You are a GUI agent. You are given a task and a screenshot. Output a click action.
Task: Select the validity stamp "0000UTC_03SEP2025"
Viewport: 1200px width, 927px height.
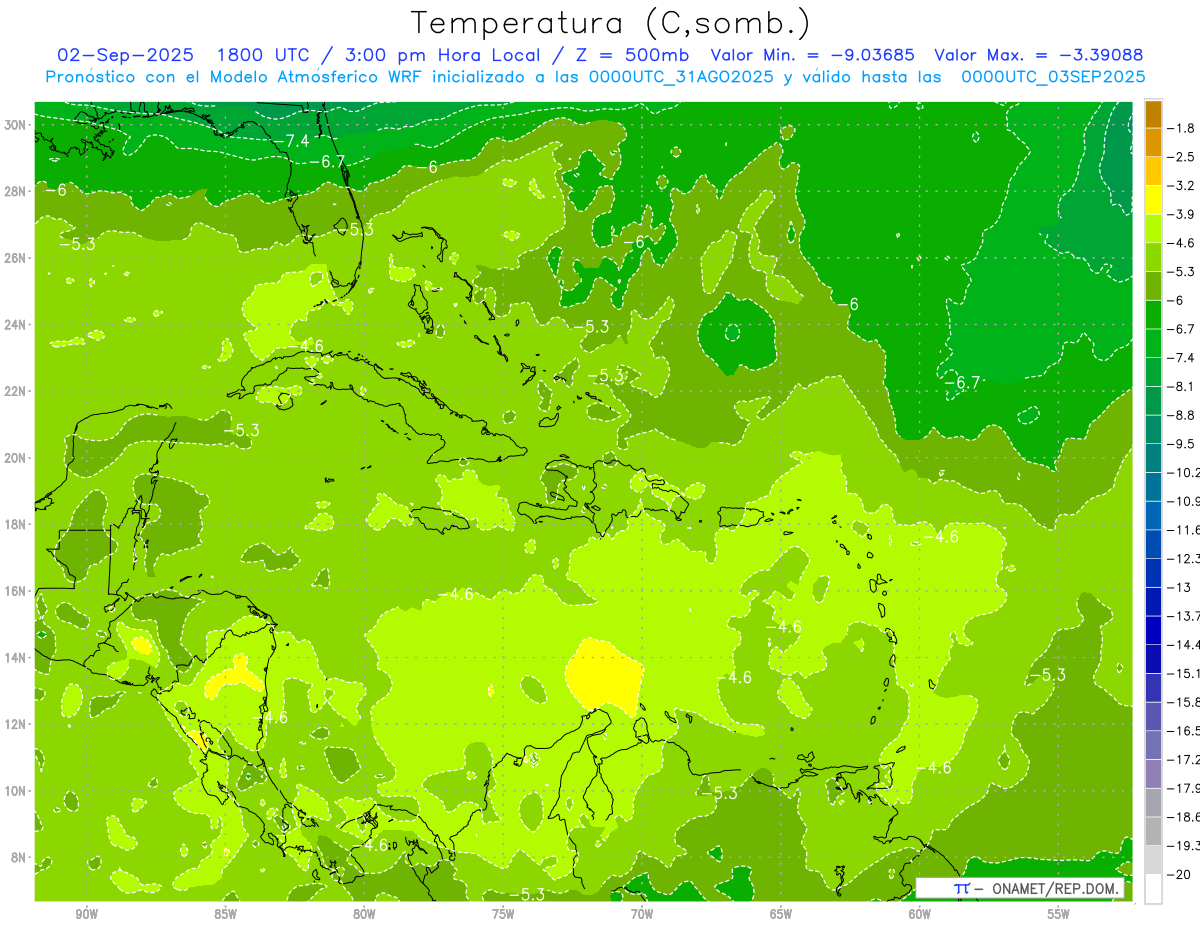point(1053,76)
